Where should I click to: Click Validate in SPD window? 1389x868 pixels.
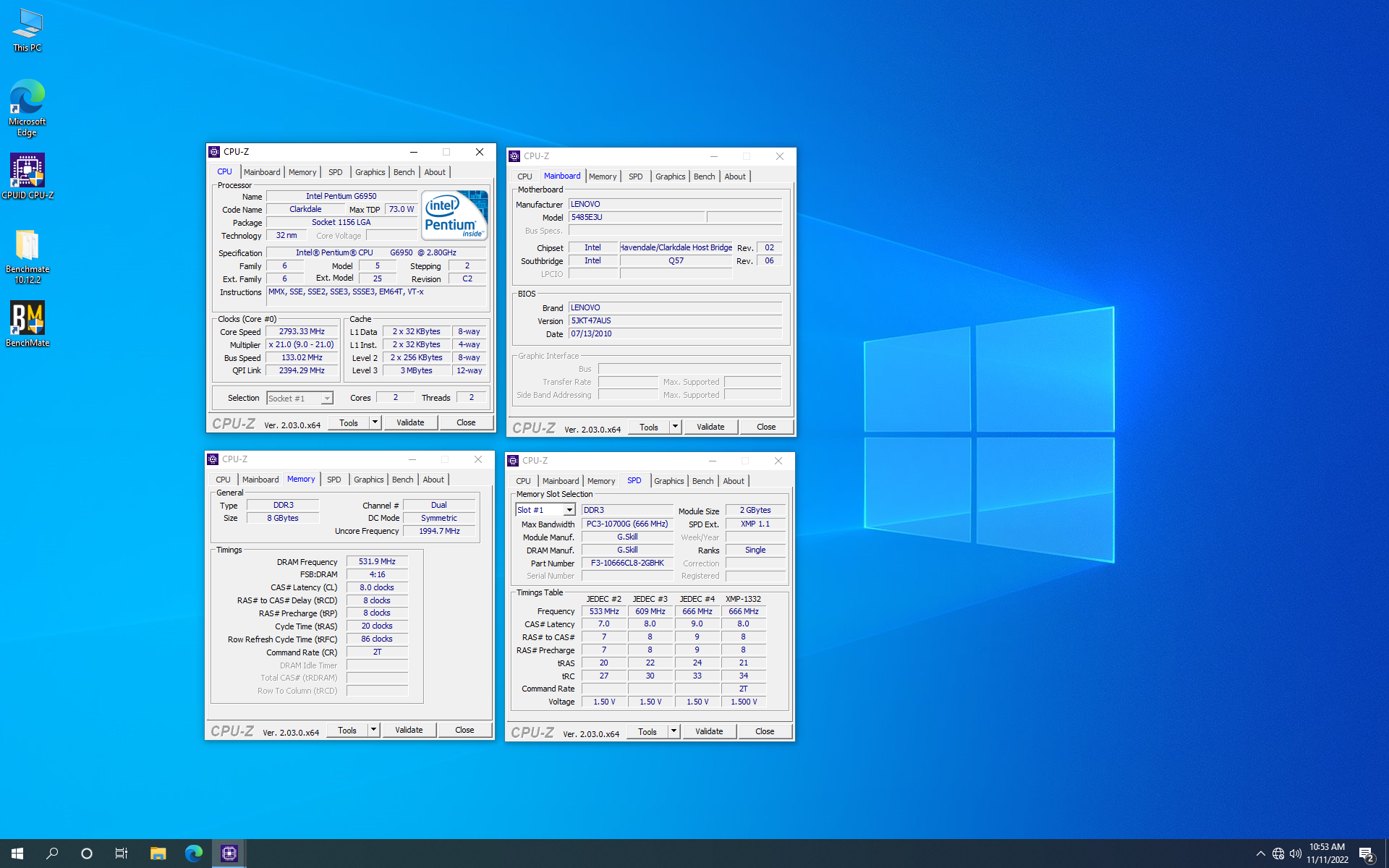[709, 731]
